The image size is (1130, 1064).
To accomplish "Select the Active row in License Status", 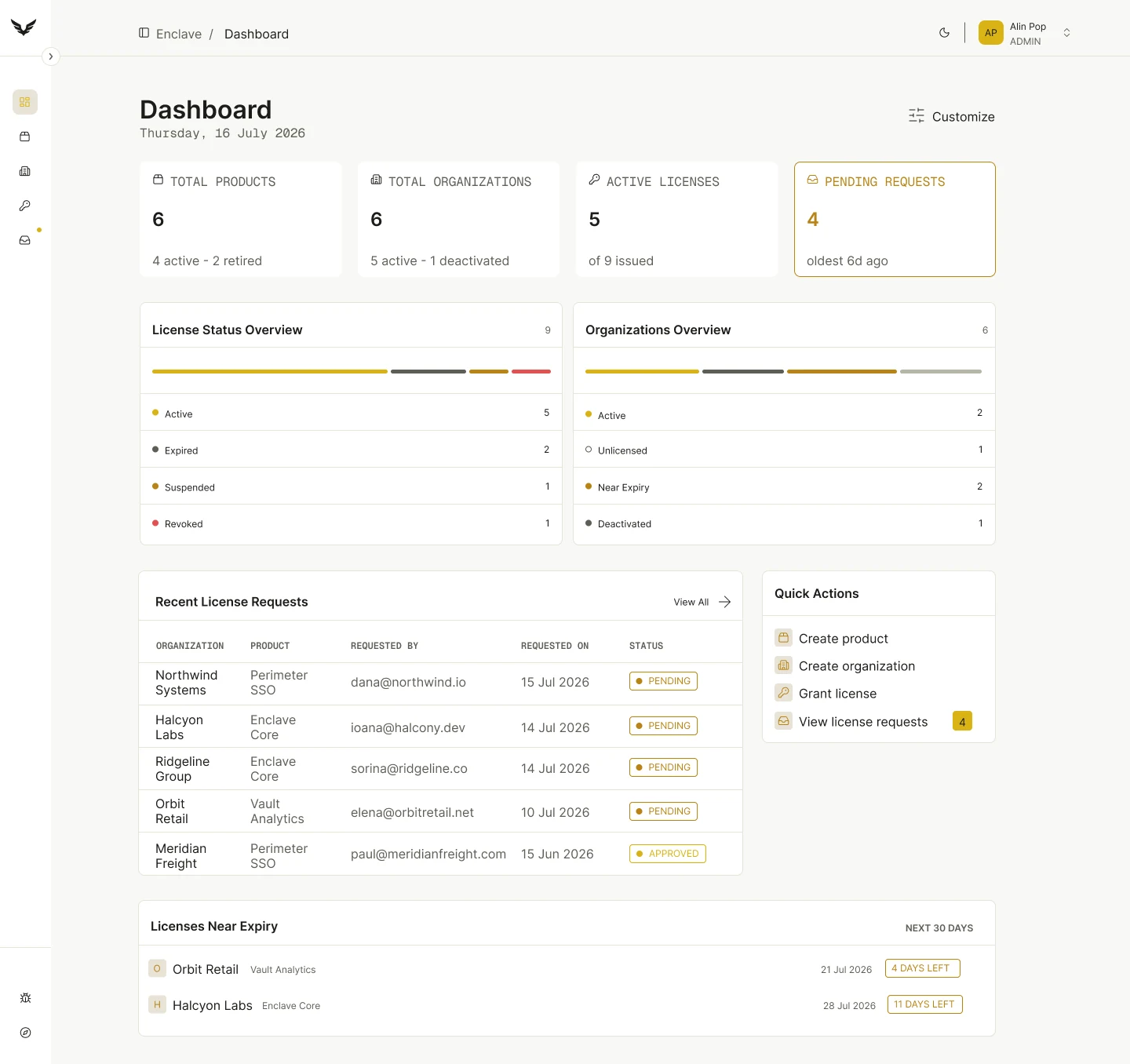I will [x=351, y=413].
